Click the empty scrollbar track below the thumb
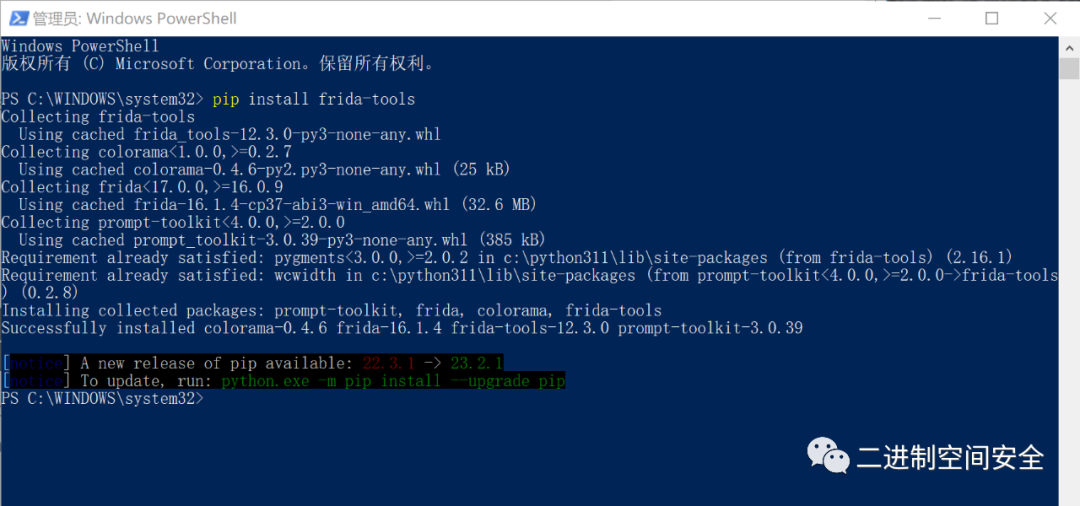 pos(1069,289)
